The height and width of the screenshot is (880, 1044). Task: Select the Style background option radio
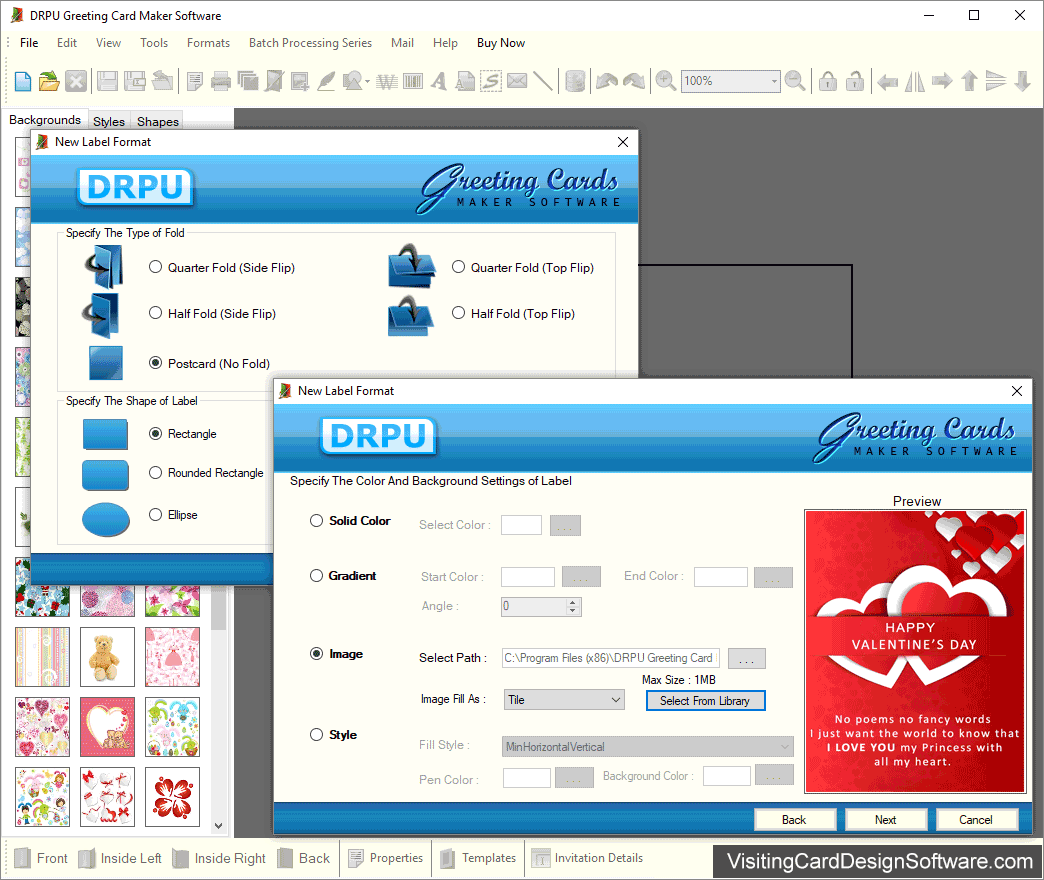[x=316, y=735]
